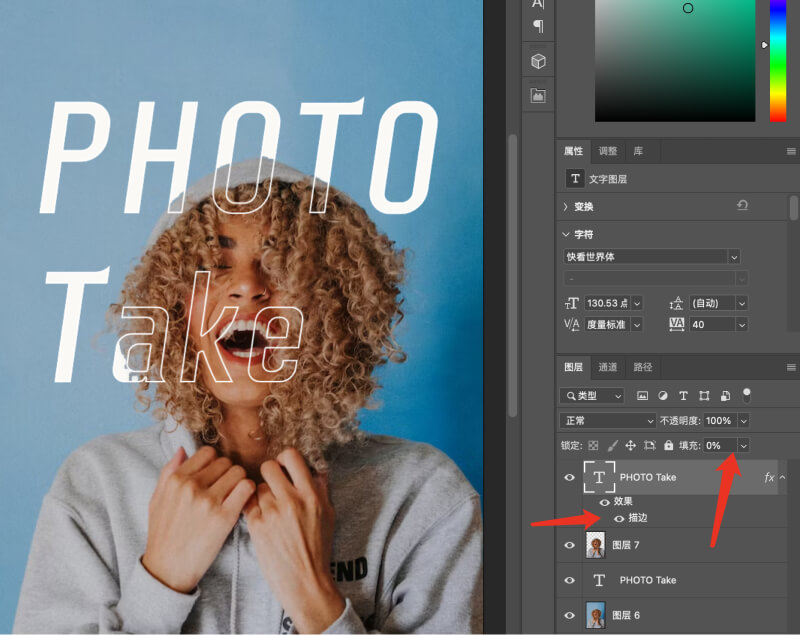This screenshot has height=635, width=800.
Task: Filter layers by text type icon
Action: 684,396
